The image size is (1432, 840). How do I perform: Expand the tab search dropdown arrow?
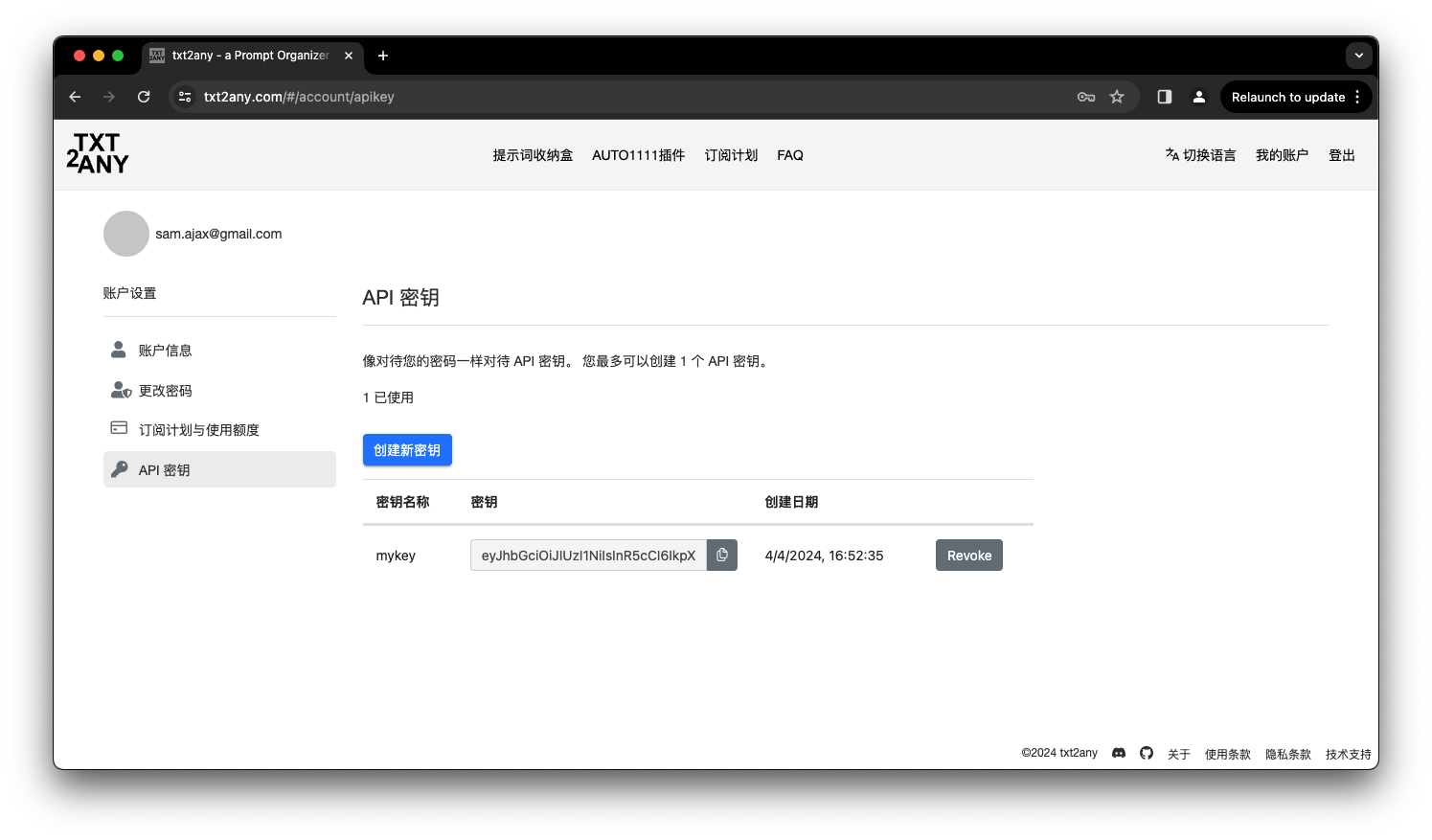click(x=1358, y=56)
